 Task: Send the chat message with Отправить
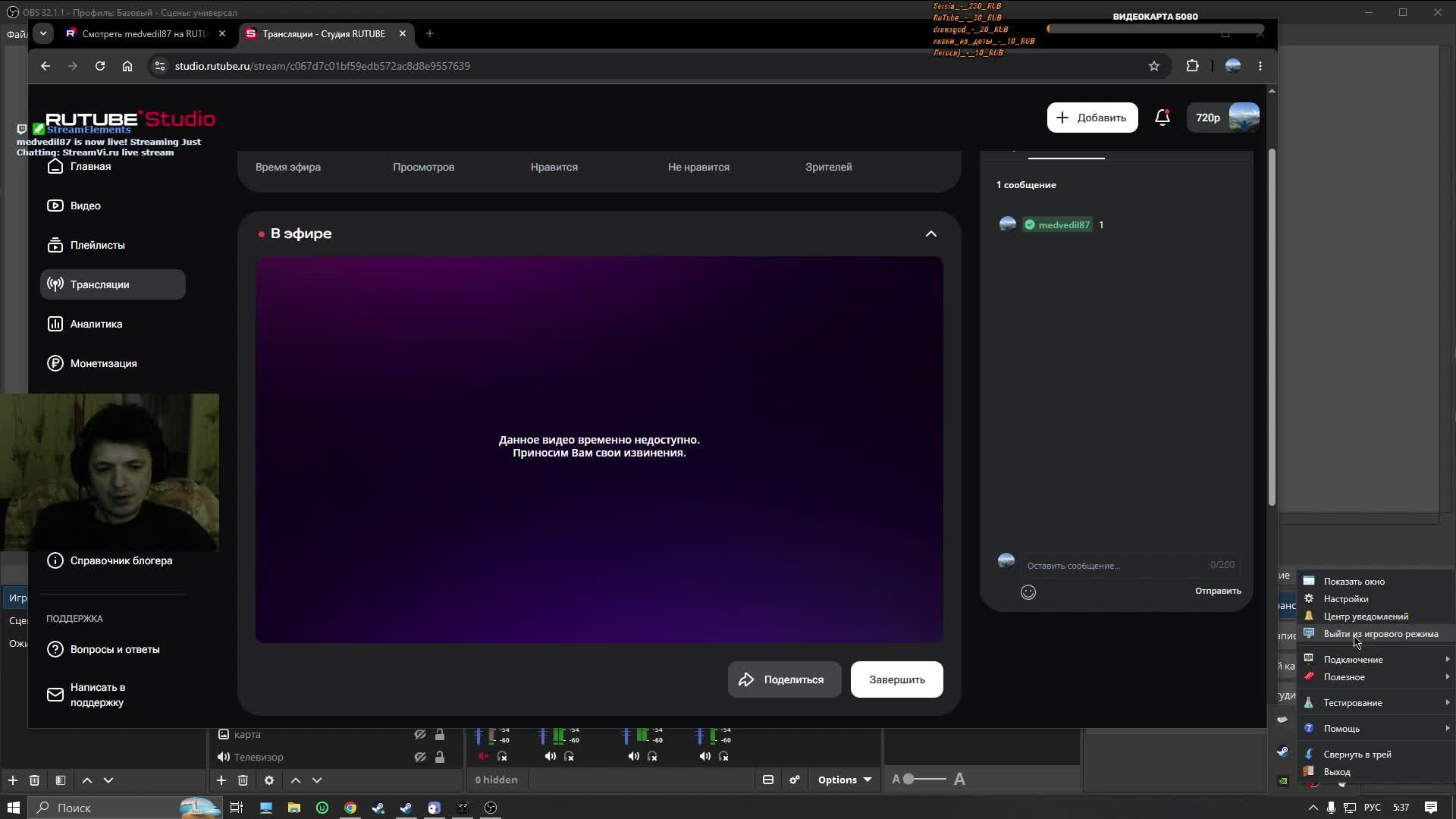[x=1218, y=591]
